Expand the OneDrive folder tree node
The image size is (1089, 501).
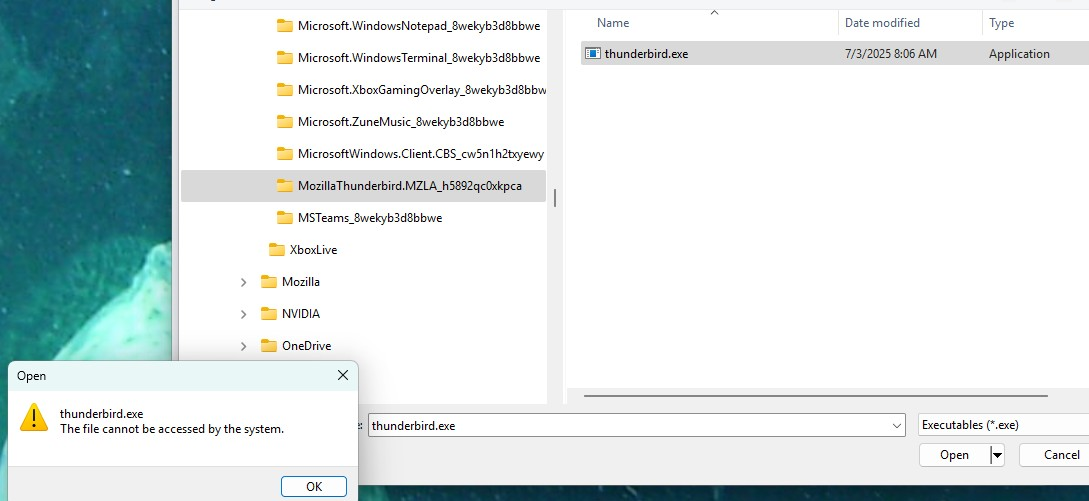coord(243,346)
